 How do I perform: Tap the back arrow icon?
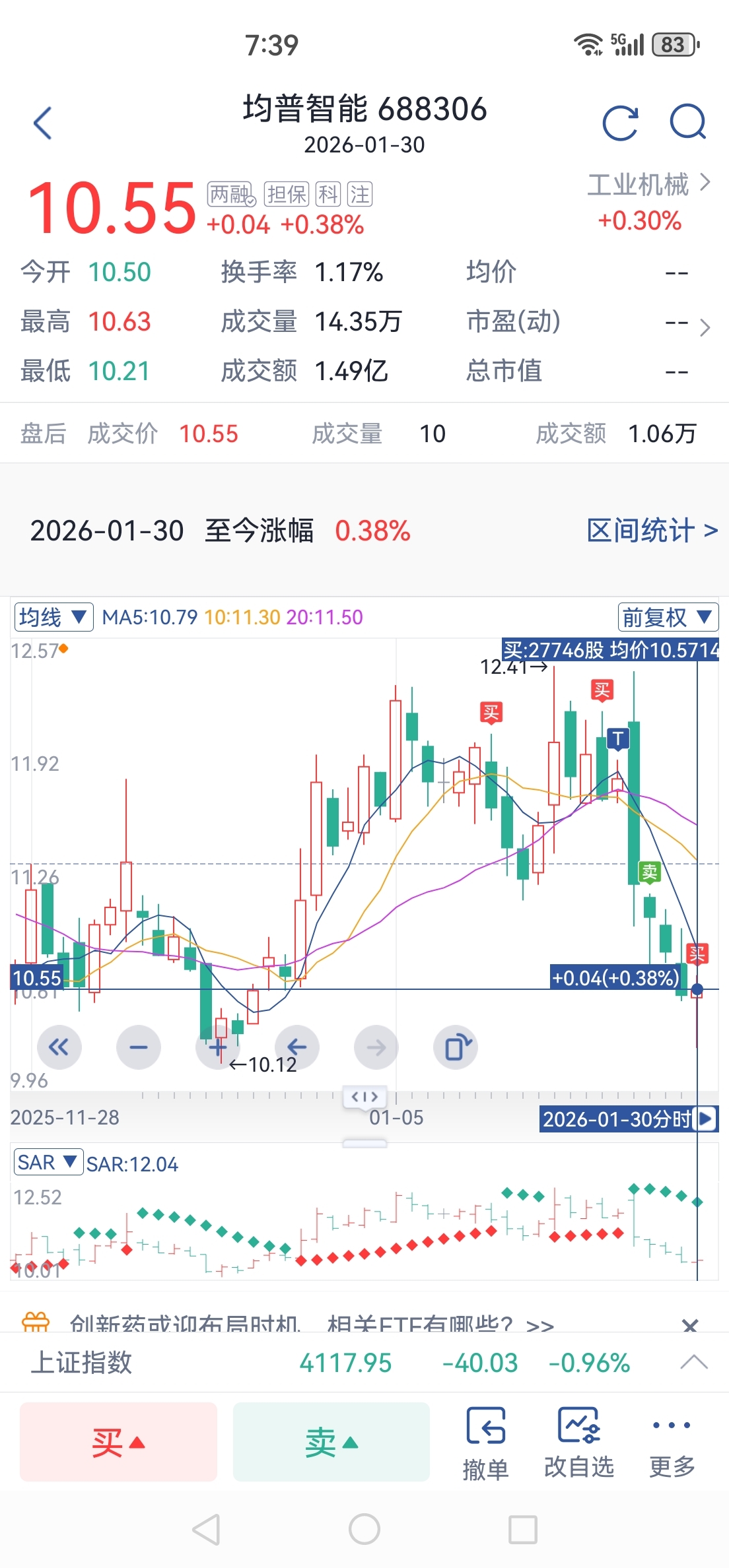(x=42, y=123)
